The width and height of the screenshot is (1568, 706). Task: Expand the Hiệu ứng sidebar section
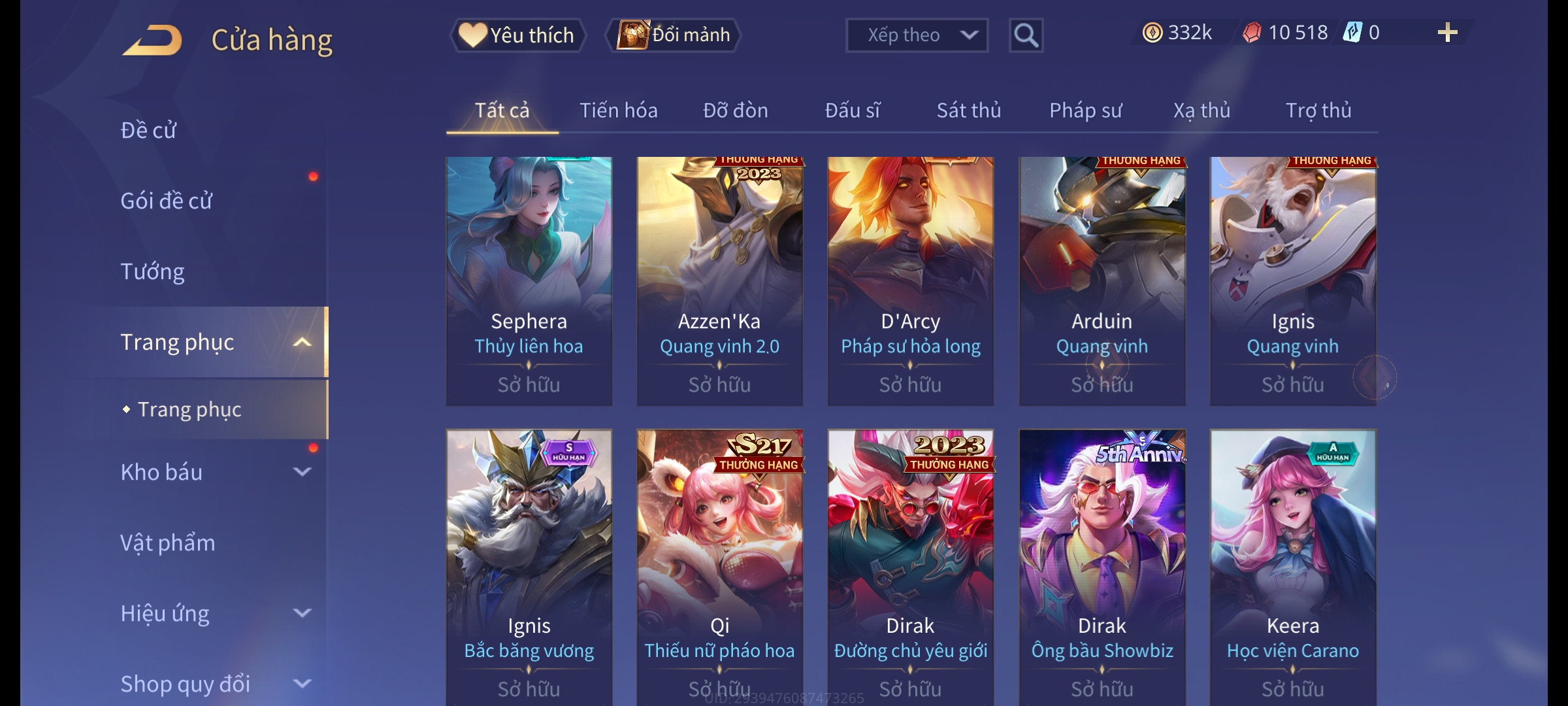(x=302, y=613)
